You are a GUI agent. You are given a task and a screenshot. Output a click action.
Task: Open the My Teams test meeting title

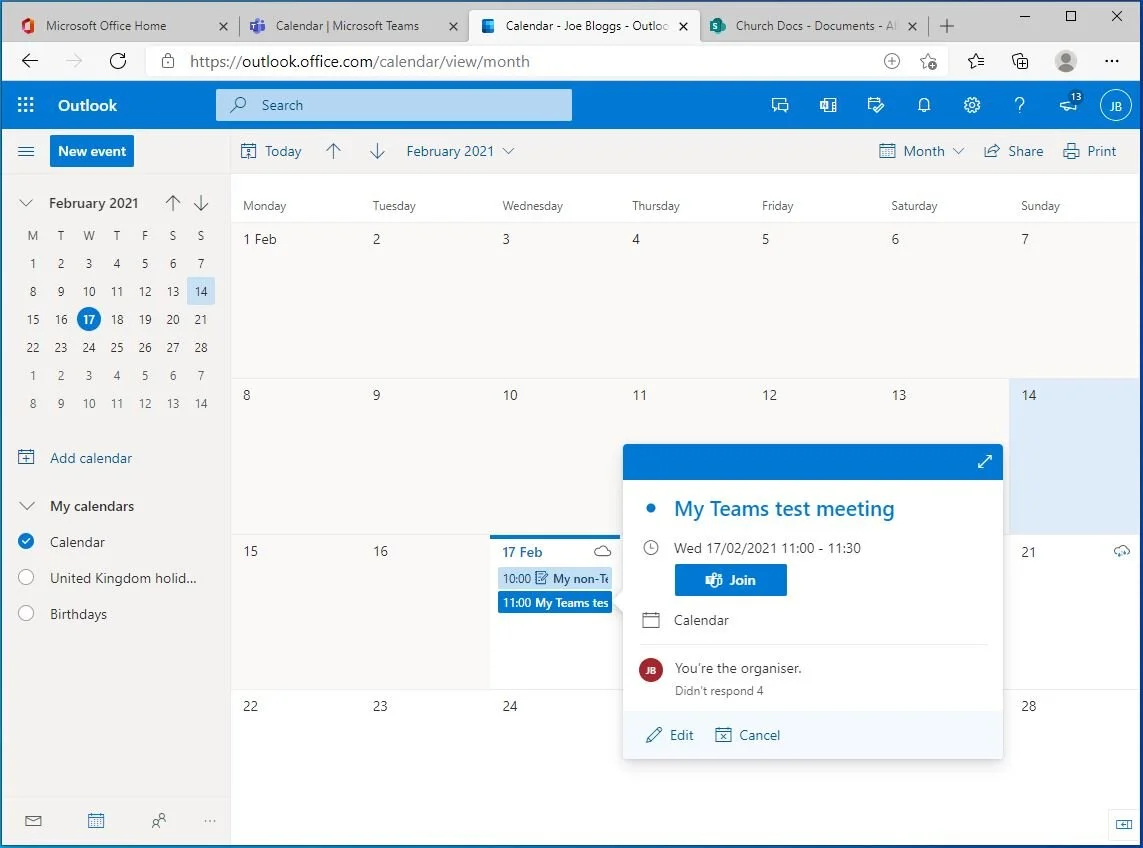coord(784,508)
